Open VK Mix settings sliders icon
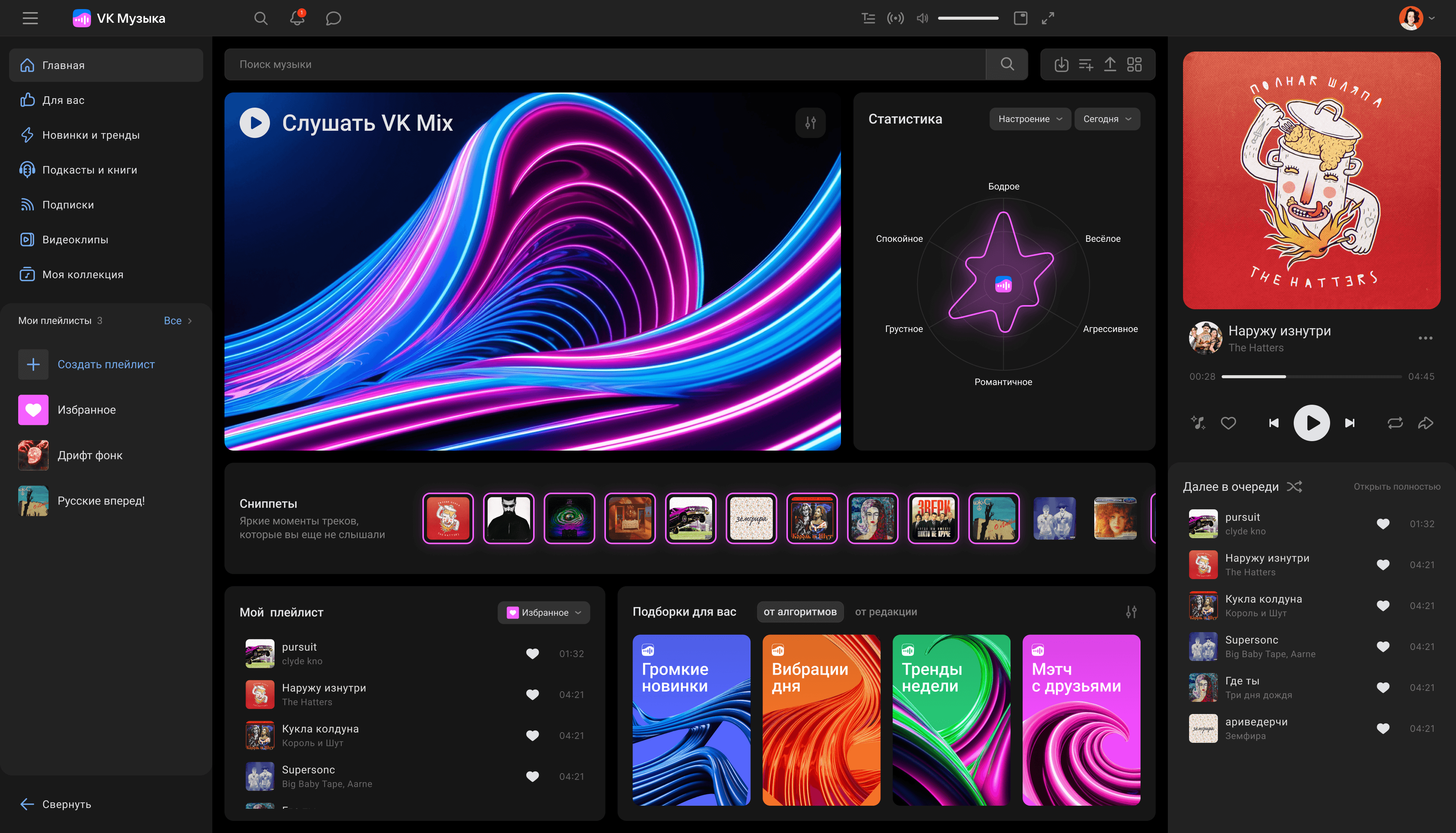This screenshot has width=1456, height=833. click(810, 122)
